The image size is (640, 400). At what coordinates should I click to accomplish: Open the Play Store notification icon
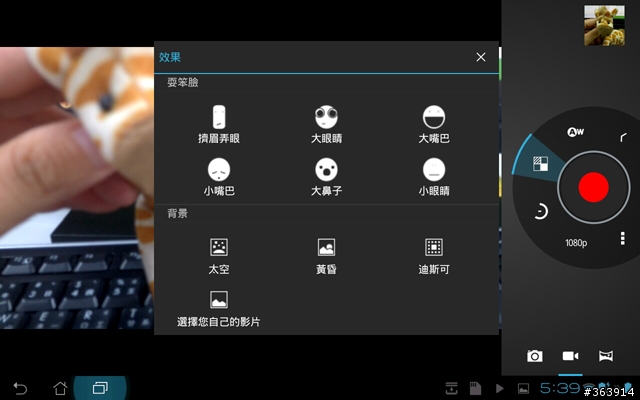[500, 388]
